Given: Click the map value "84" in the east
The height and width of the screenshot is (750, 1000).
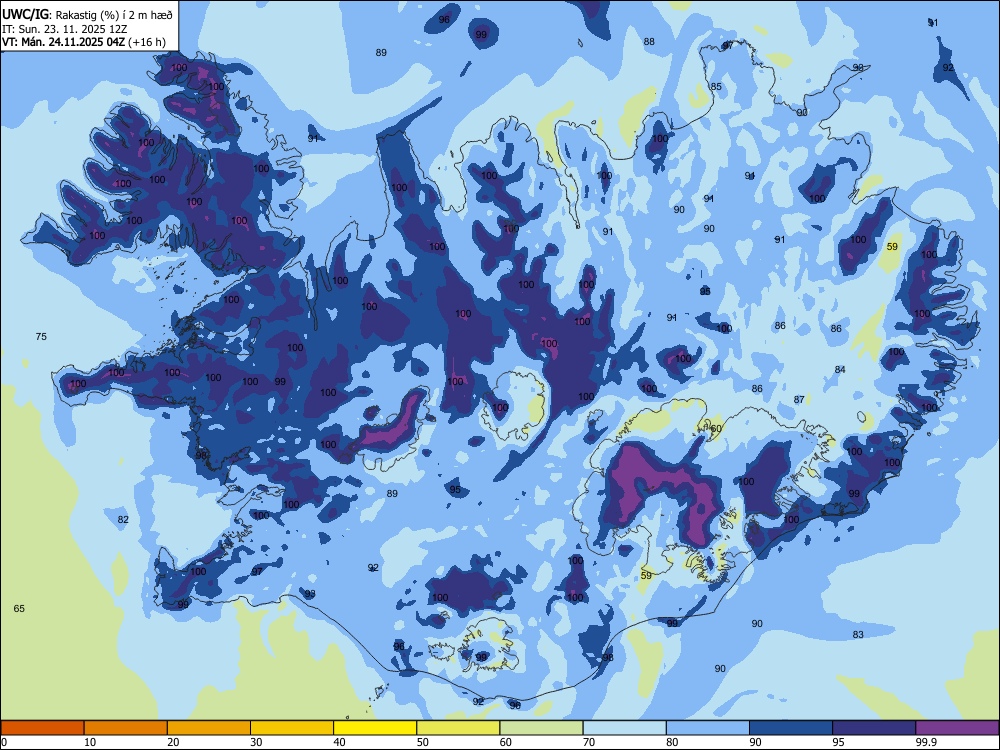Looking at the screenshot, I should tap(840, 370).
